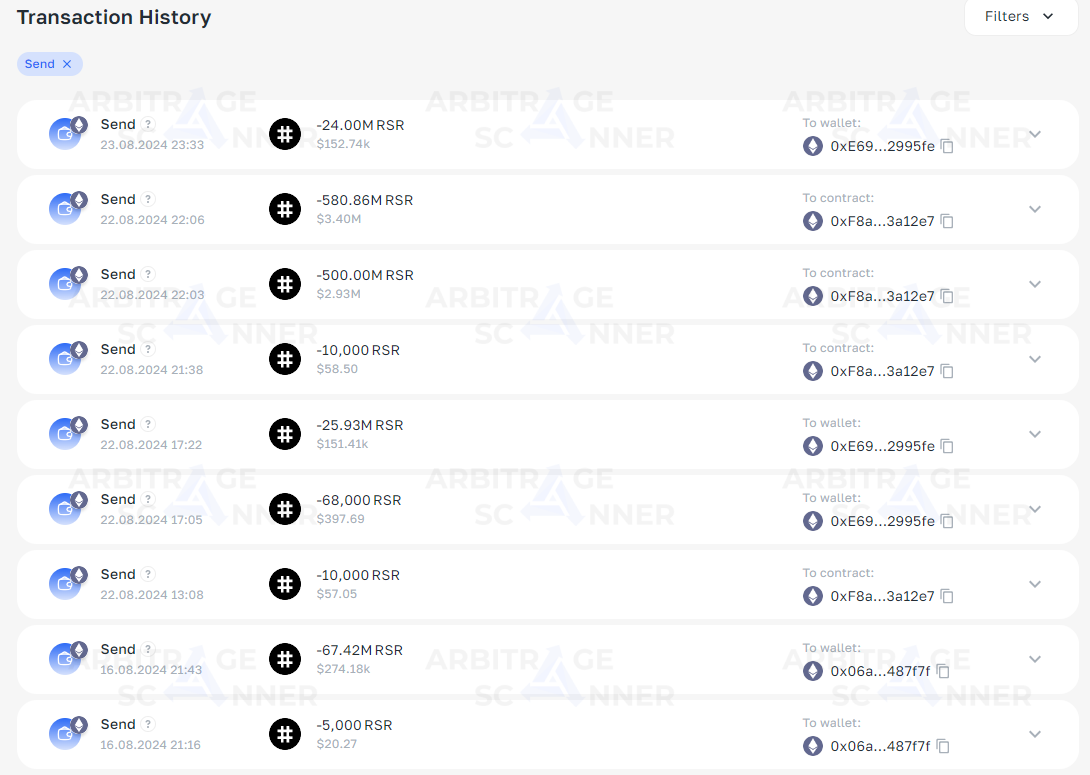Viewport: 1090px width, 775px height.
Task: Click the RSR token icon for -67.42M RSR
Action: tap(285, 660)
